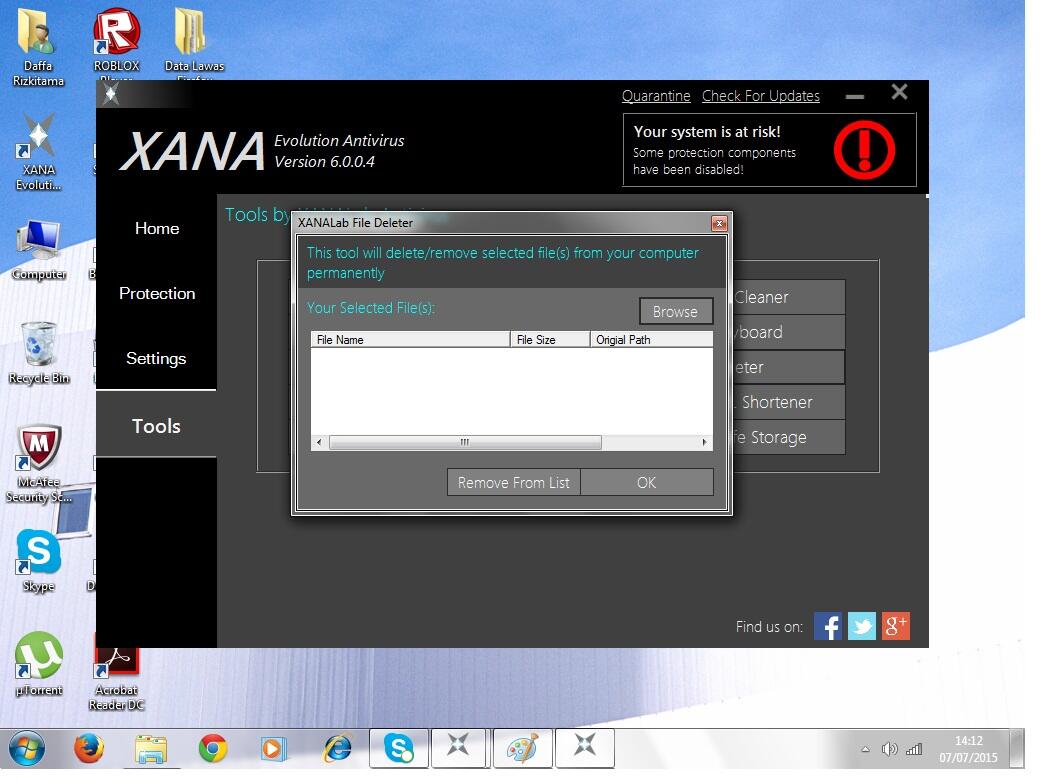Image resolution: width=1040 pixels, height=780 pixels.
Task: Confirm with the OK button
Action: tap(647, 482)
